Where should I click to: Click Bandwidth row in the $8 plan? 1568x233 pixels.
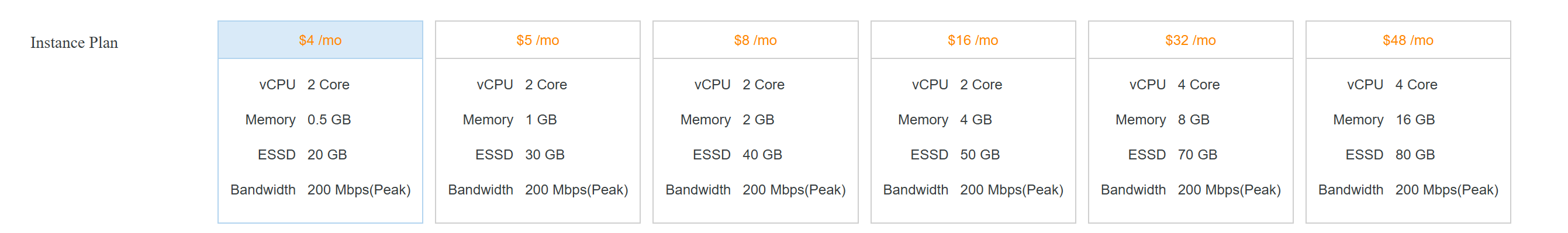755,190
